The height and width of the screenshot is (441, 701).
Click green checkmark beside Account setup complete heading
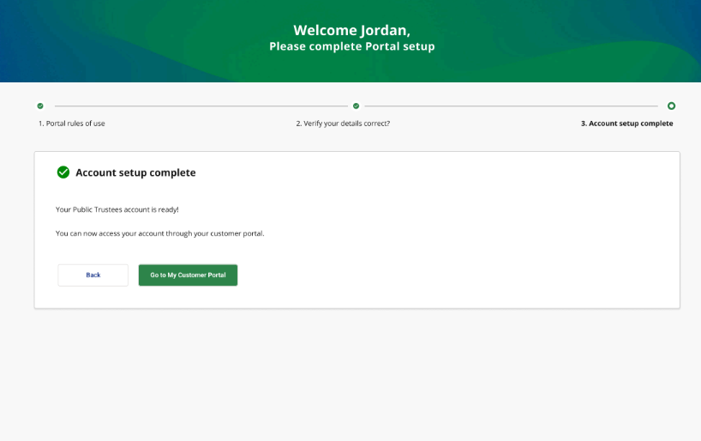pyautogui.click(x=63, y=173)
